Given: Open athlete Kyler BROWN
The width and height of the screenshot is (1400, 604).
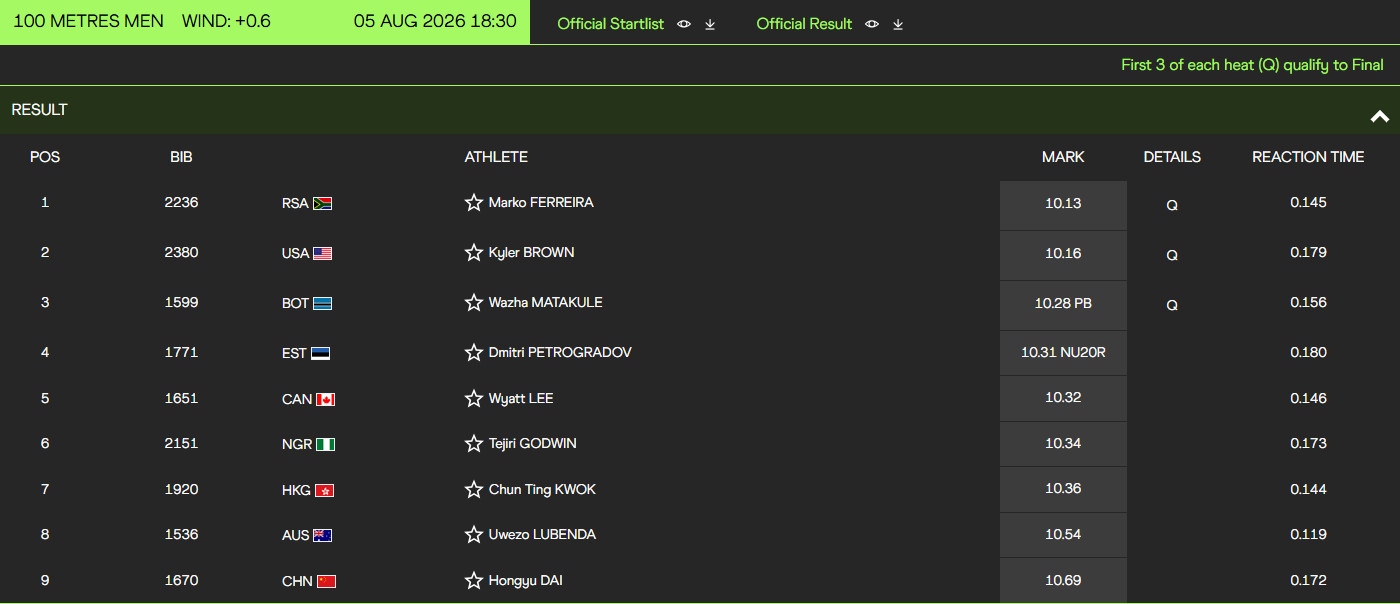Looking at the screenshot, I should (531, 253).
